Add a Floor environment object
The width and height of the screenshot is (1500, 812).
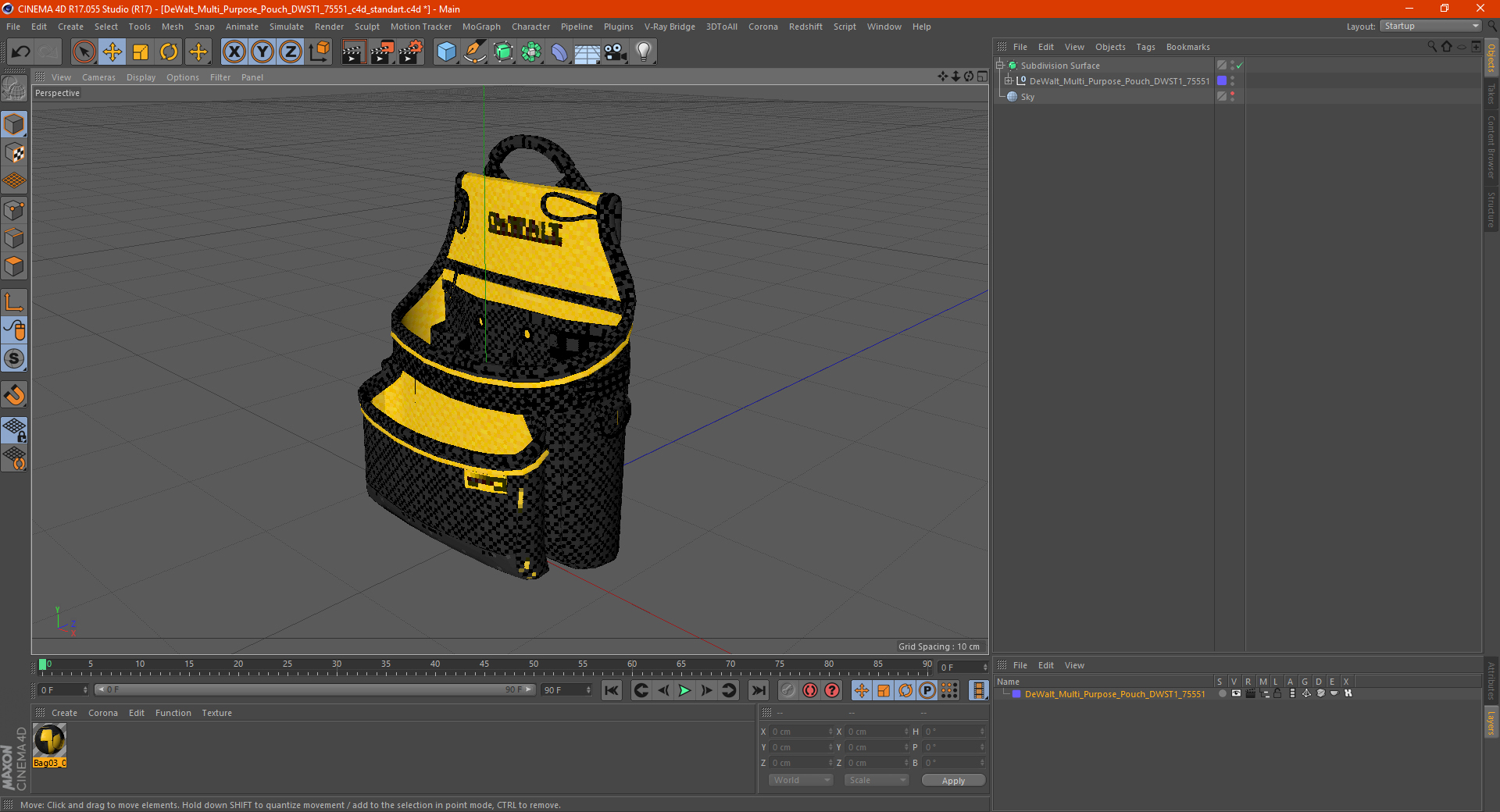pos(587,52)
